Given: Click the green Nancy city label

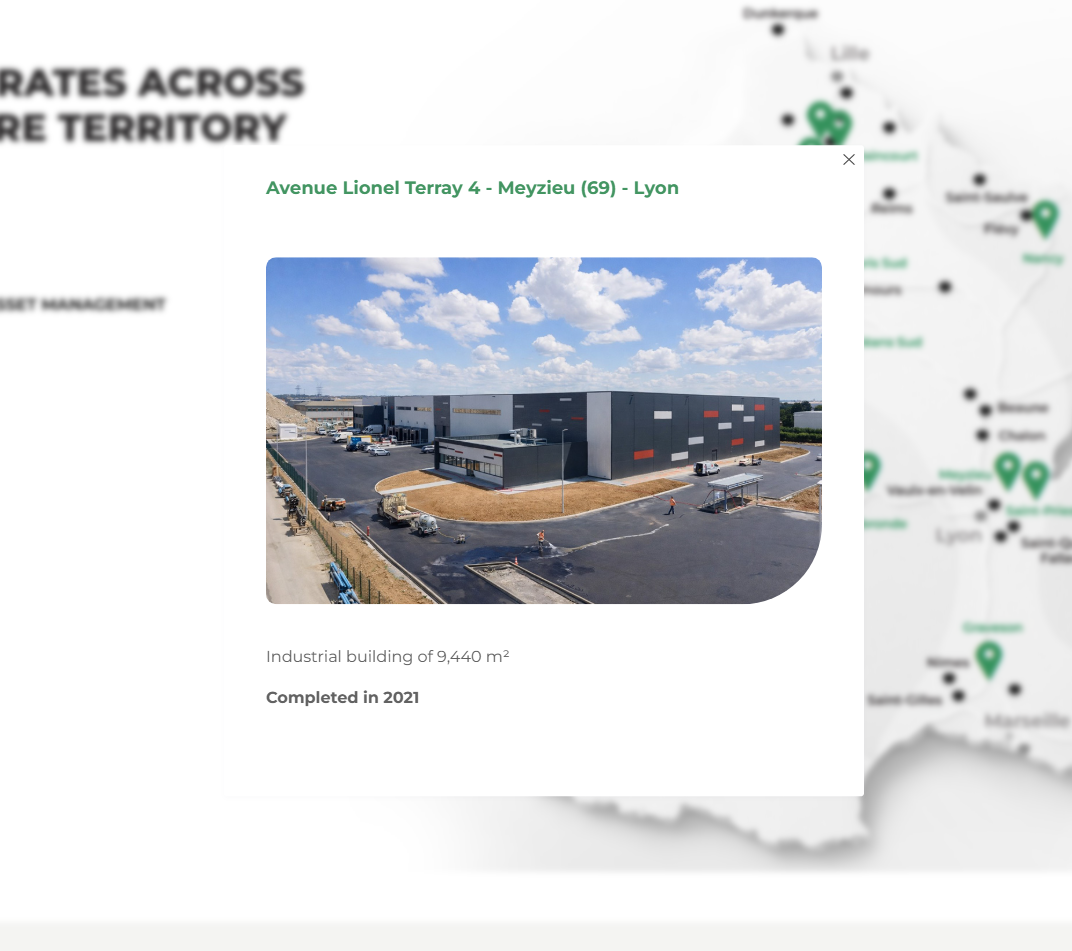Looking at the screenshot, I should point(1042,258).
